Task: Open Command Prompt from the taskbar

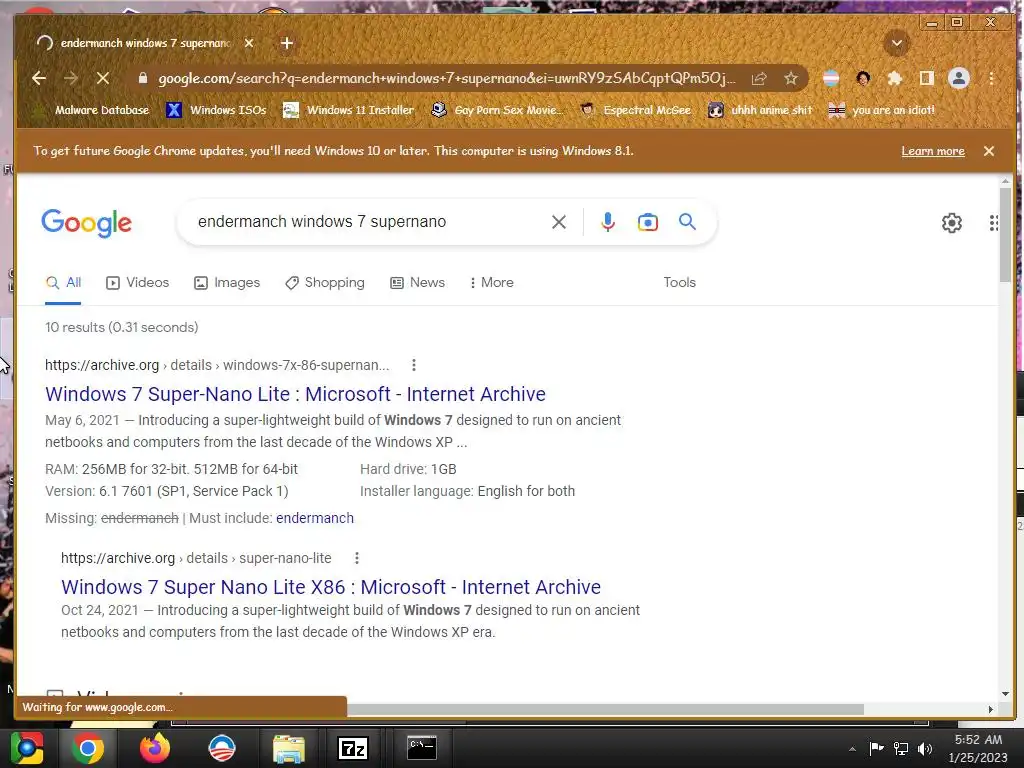Action: (421, 748)
